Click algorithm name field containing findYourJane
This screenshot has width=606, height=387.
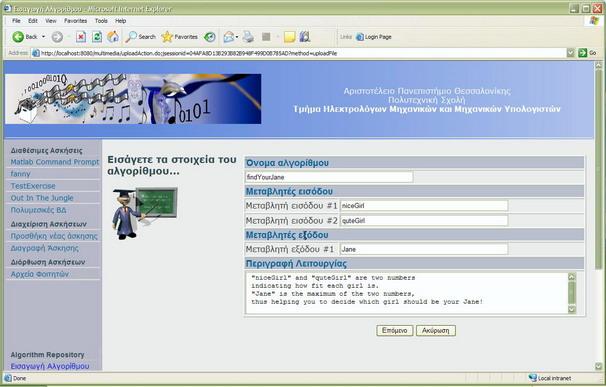[329, 177]
